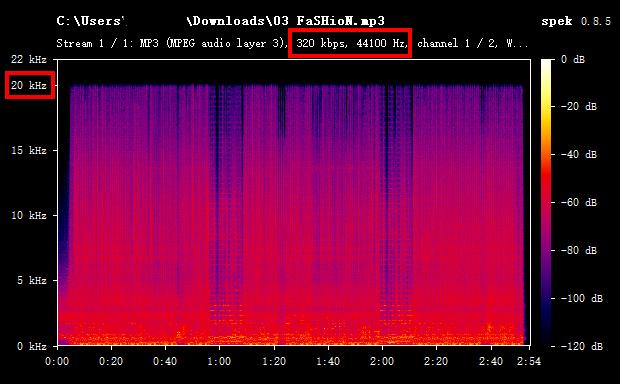This screenshot has width=620, height=384.
Task: Click the 0 kHz frequency axis label
Action: pos(32,346)
